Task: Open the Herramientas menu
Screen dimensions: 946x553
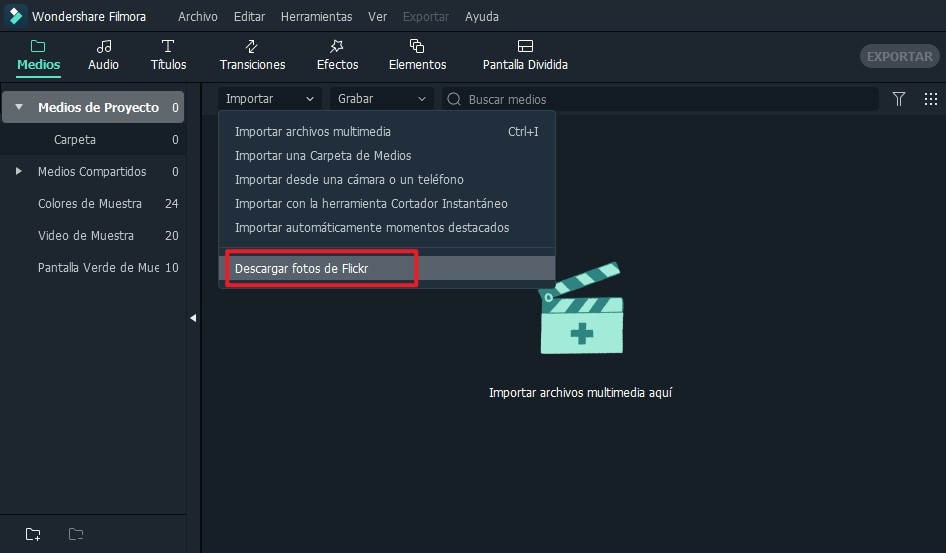Action: [x=316, y=16]
